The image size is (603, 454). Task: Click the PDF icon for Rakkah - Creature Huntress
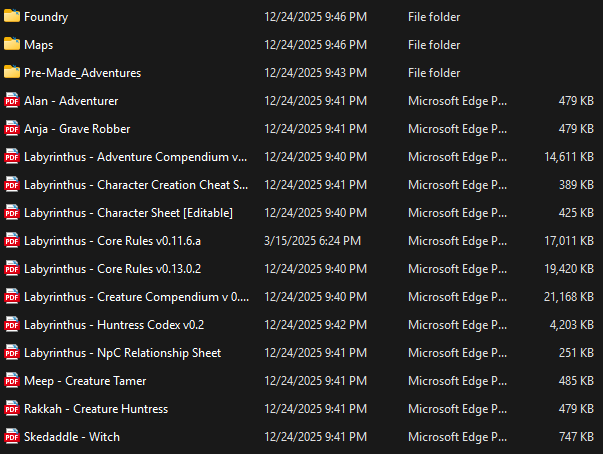coord(12,409)
